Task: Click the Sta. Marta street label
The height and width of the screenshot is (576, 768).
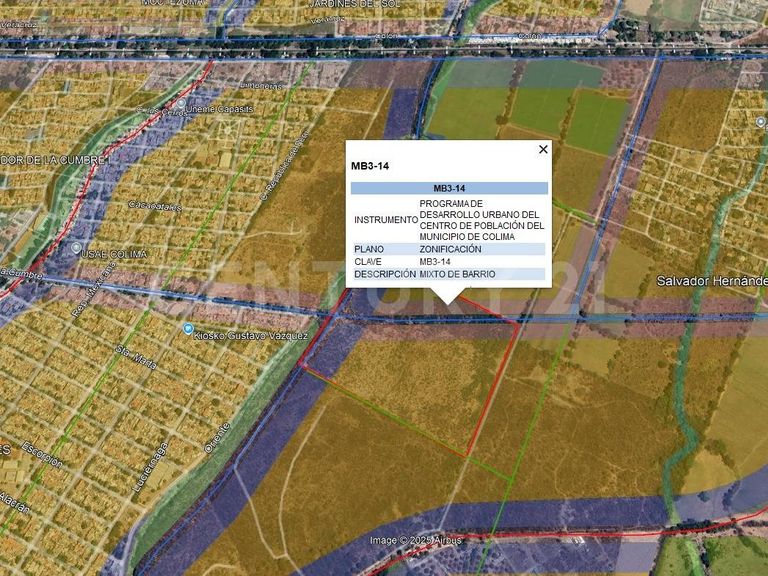Action: (136, 357)
